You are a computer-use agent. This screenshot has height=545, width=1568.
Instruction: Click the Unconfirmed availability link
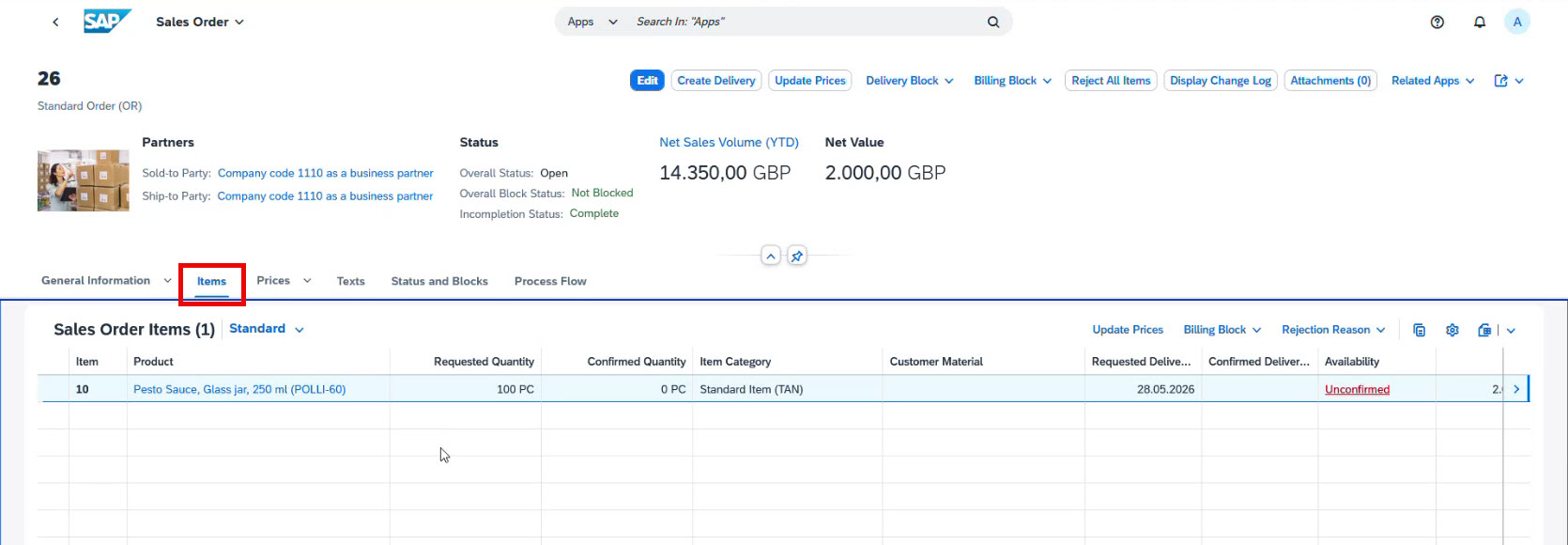point(1357,389)
